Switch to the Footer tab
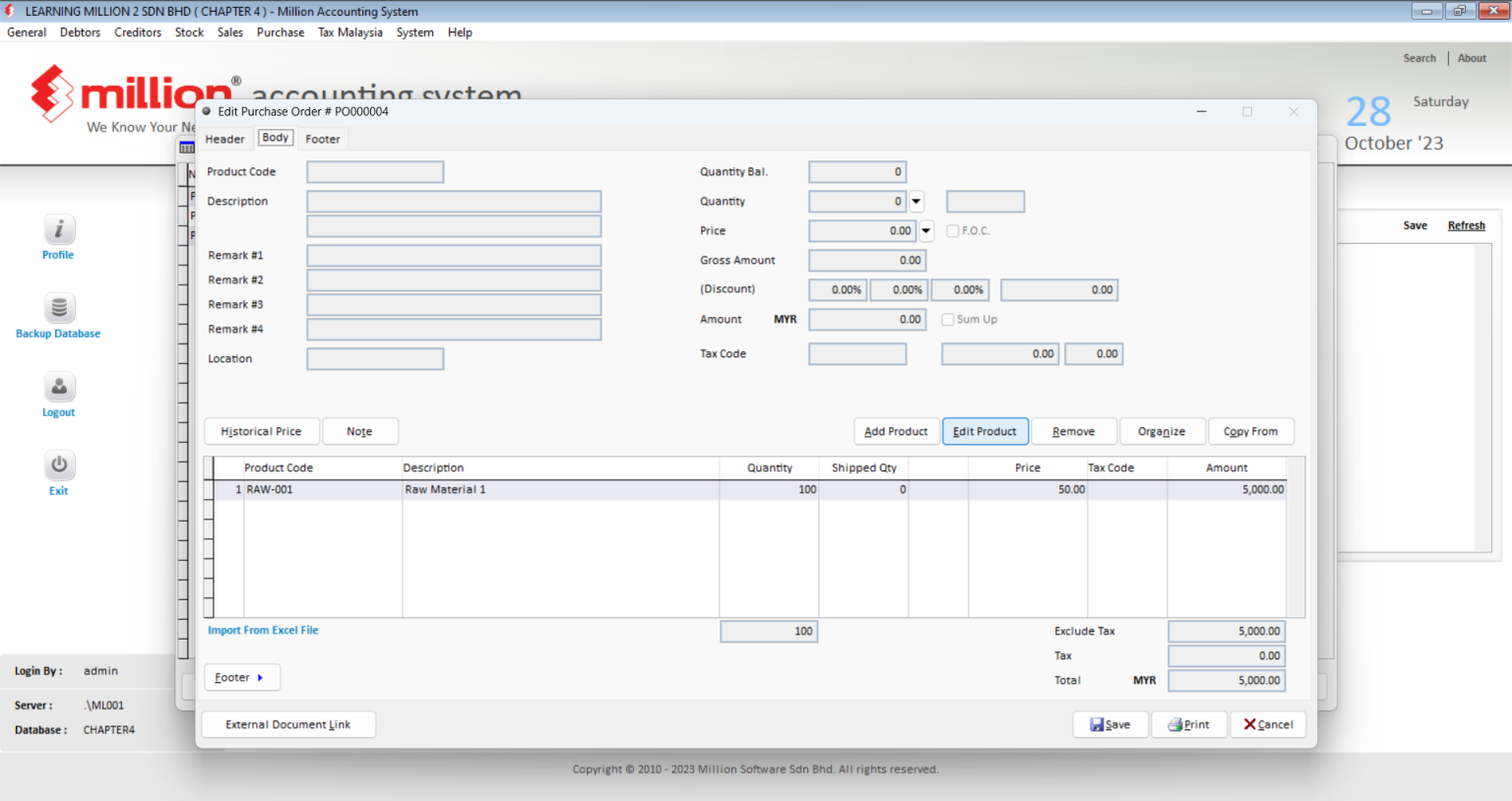1512x801 pixels. (323, 139)
